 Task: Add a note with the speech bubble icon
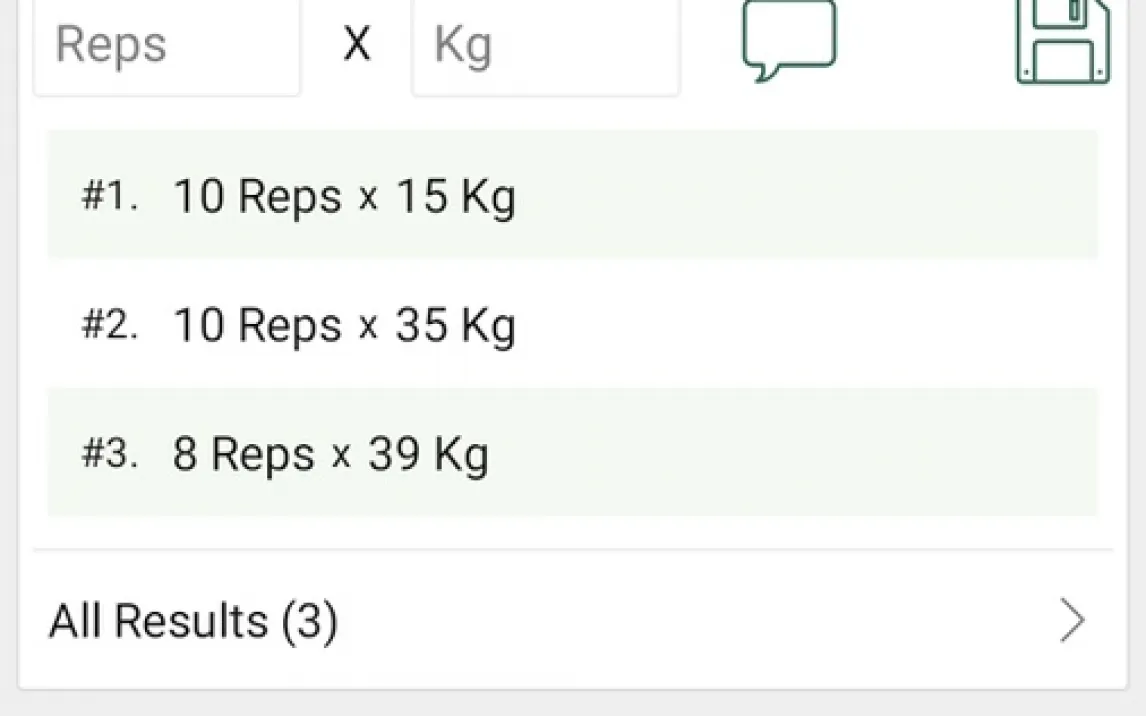(x=789, y=40)
